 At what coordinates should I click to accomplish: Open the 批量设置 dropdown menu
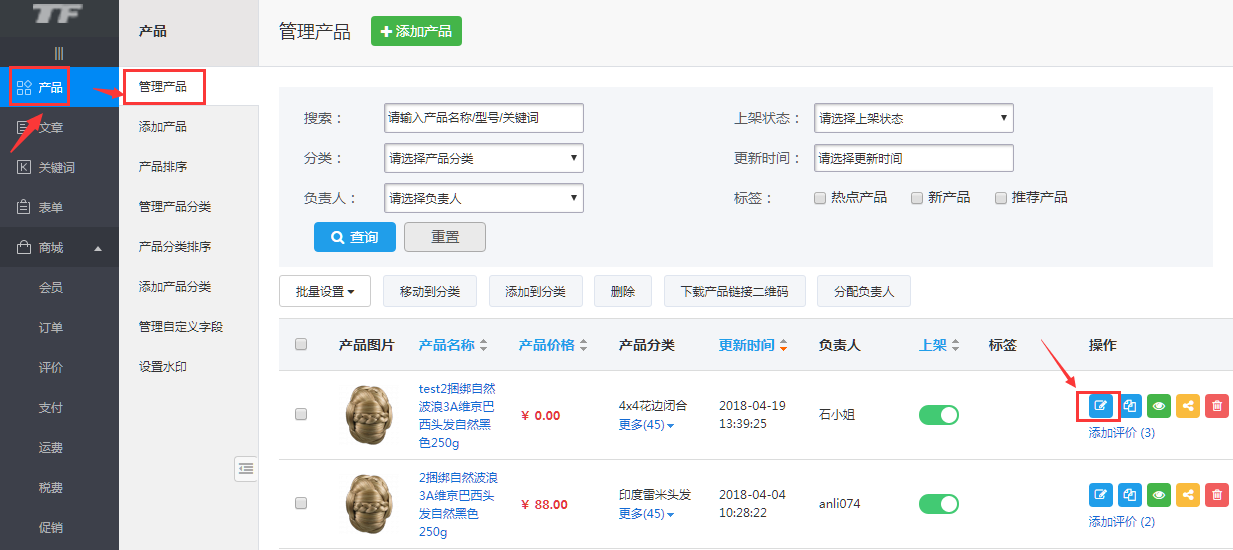tap(325, 292)
